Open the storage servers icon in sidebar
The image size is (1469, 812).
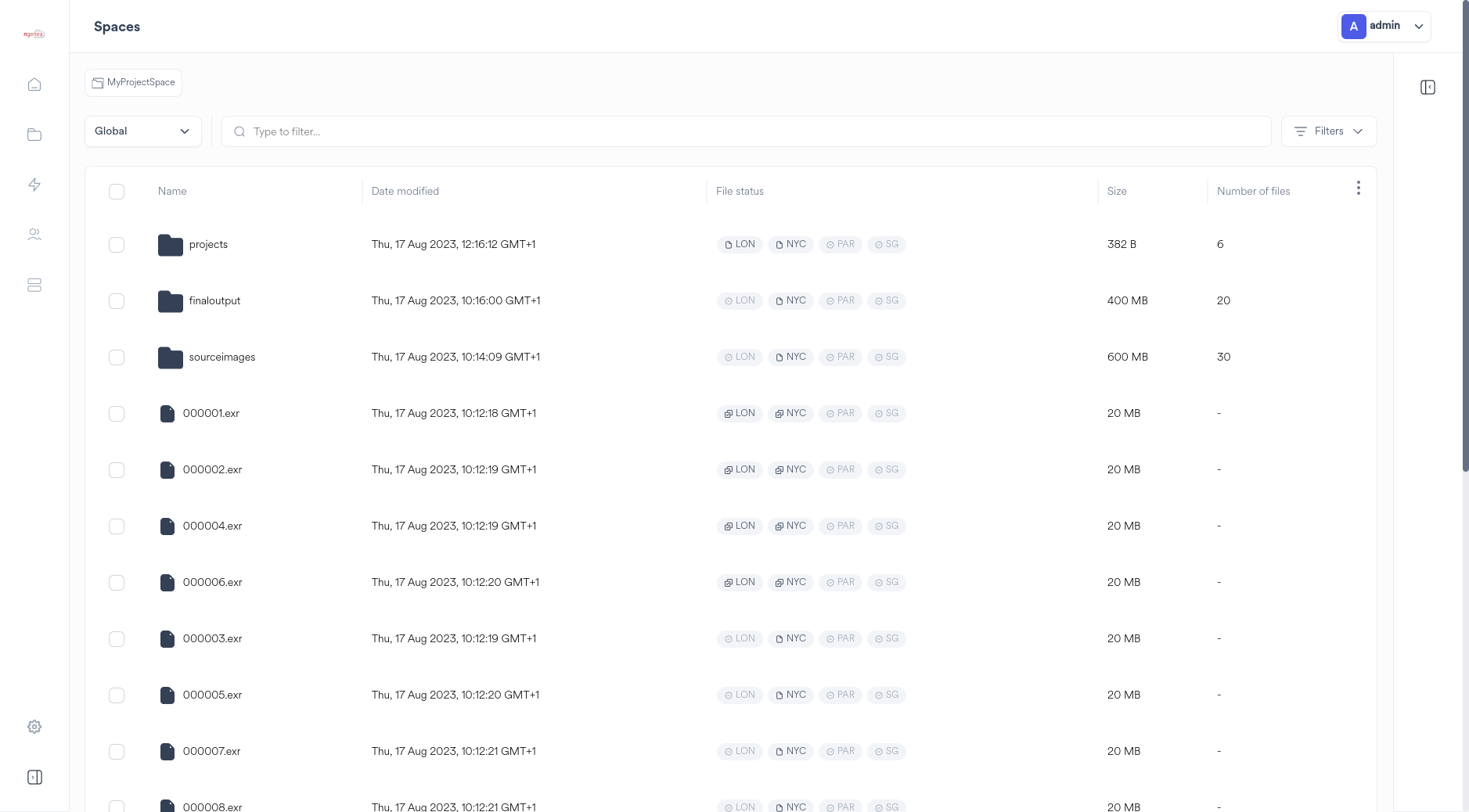pyautogui.click(x=34, y=285)
